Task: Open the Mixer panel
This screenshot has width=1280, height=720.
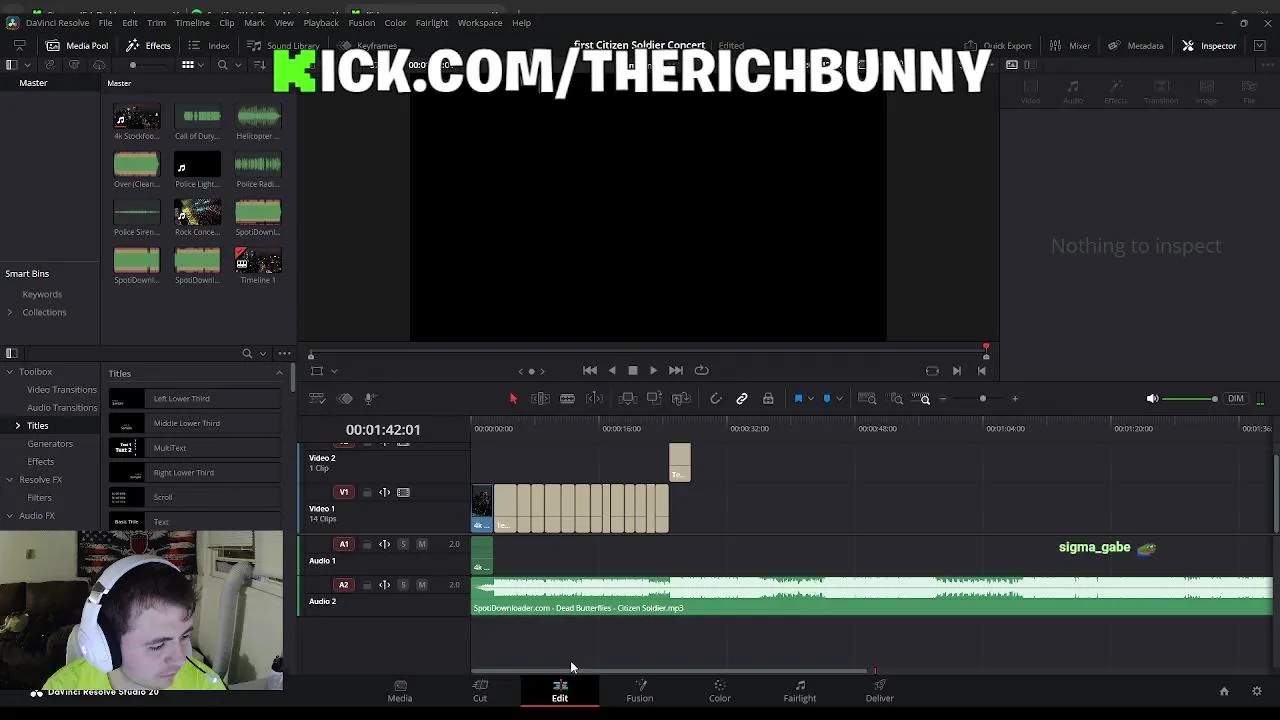Action: (x=1070, y=46)
